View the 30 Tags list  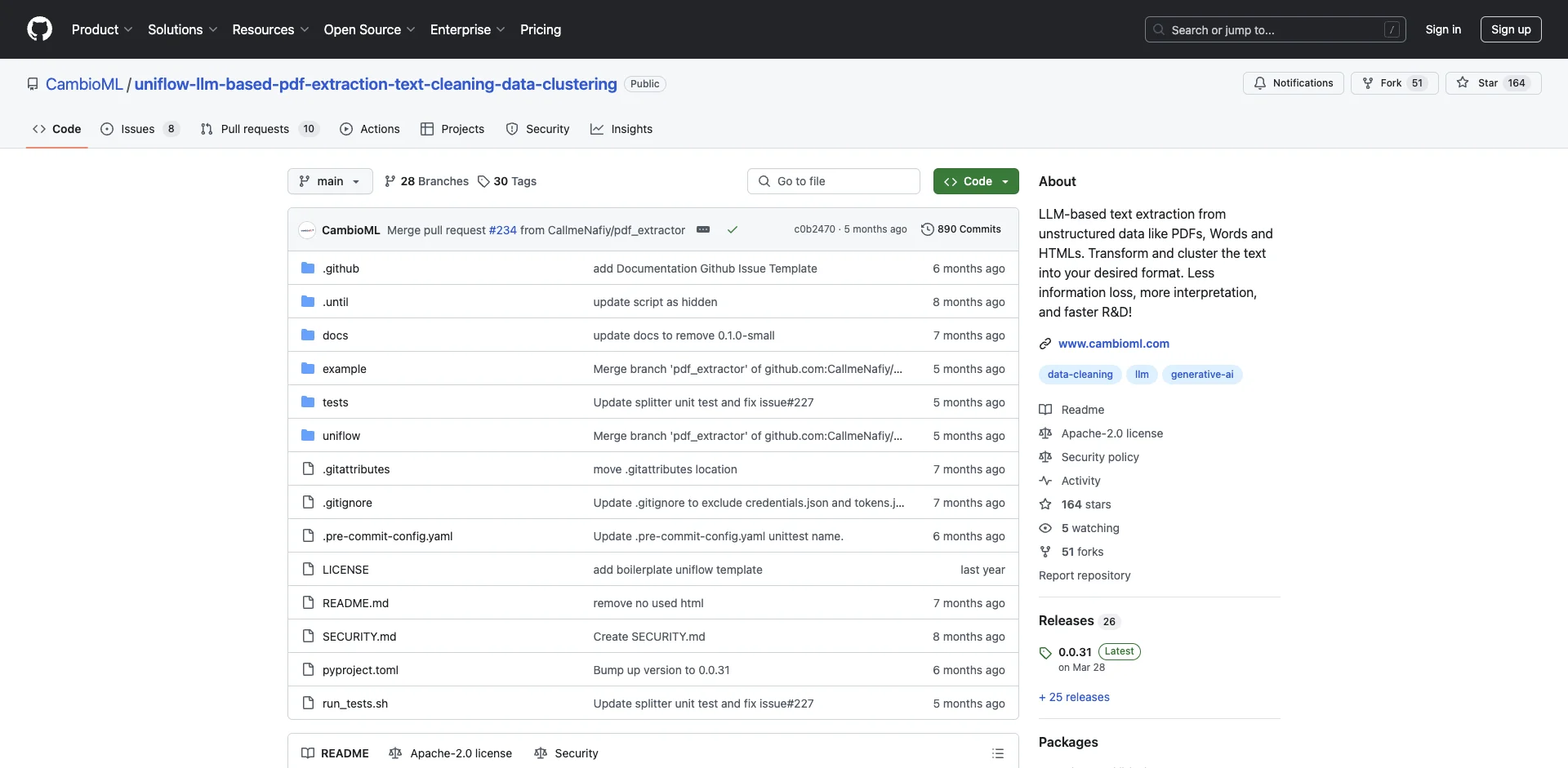pyautogui.click(x=507, y=181)
